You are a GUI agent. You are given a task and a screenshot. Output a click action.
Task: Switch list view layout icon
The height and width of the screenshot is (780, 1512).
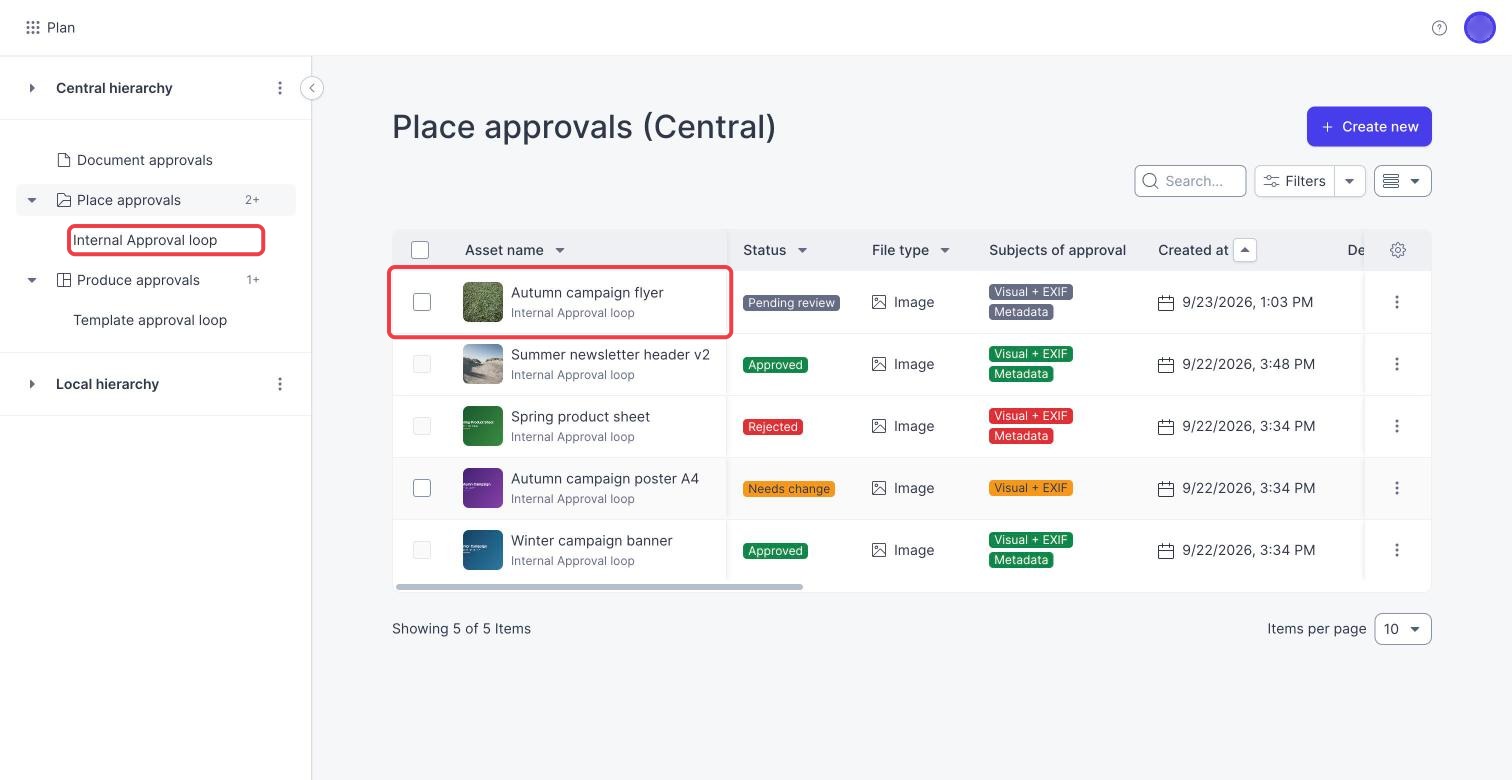pyautogui.click(x=1402, y=181)
